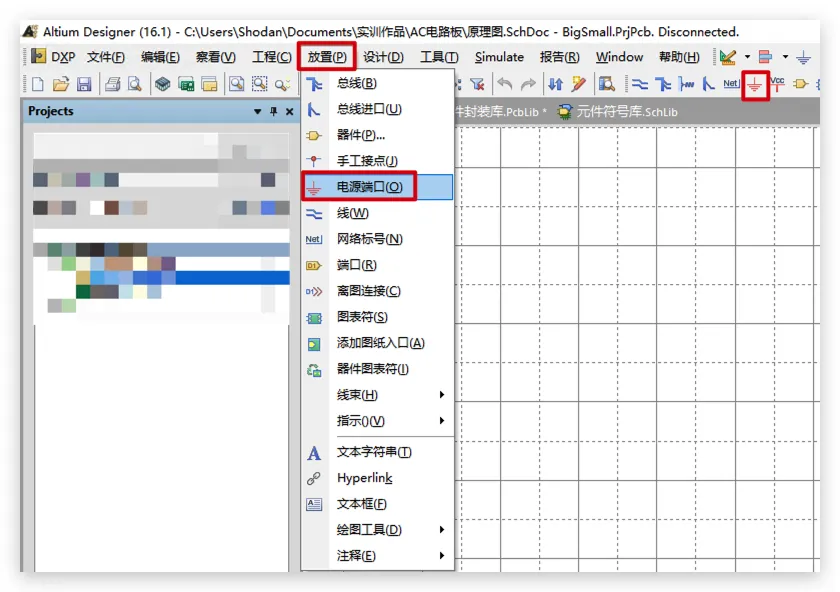Choose 手工接点(J) from the menu
Viewport: 840px width, 592px height.
(x=378, y=161)
